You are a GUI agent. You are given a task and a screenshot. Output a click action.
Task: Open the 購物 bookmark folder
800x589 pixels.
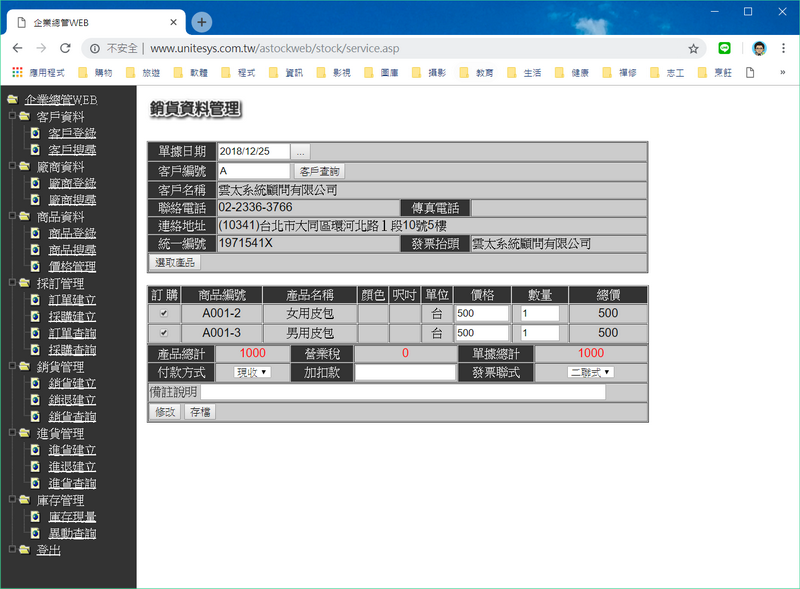coord(95,72)
